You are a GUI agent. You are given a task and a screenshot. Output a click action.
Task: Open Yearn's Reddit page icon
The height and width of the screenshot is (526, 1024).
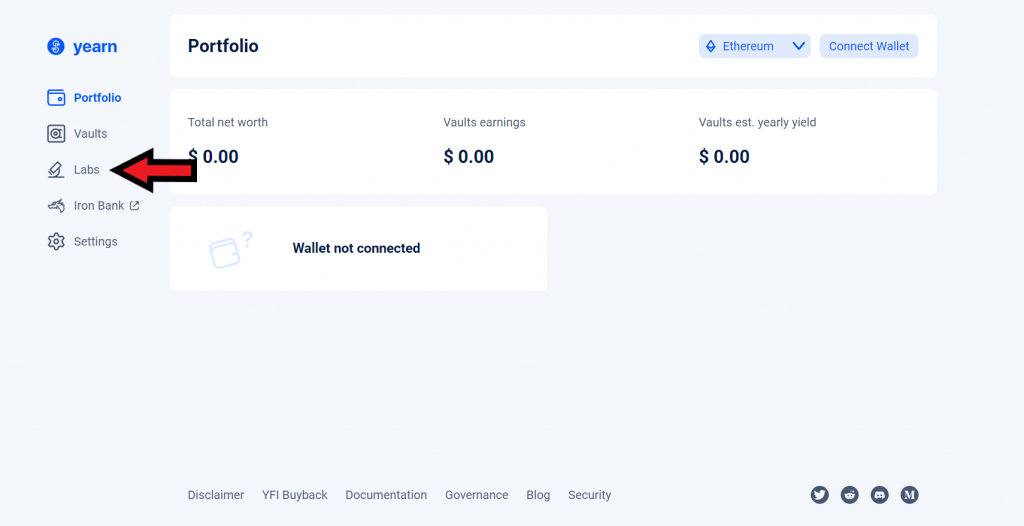click(x=850, y=495)
